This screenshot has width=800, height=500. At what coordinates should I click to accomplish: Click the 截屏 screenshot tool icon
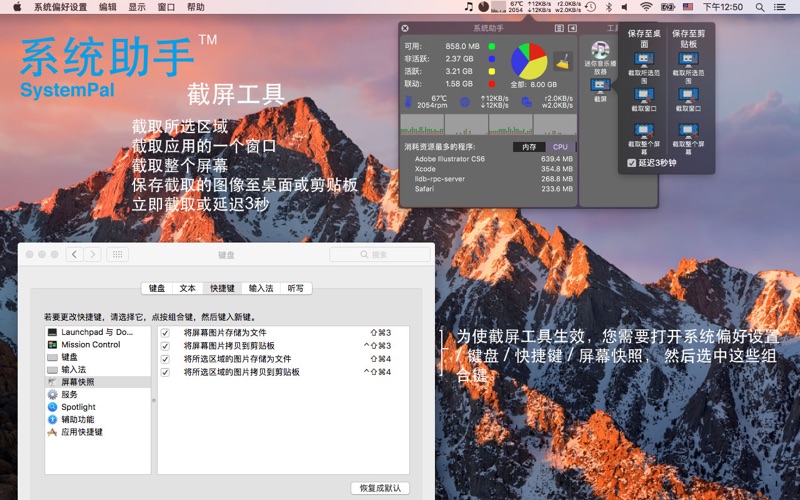[x=600, y=87]
